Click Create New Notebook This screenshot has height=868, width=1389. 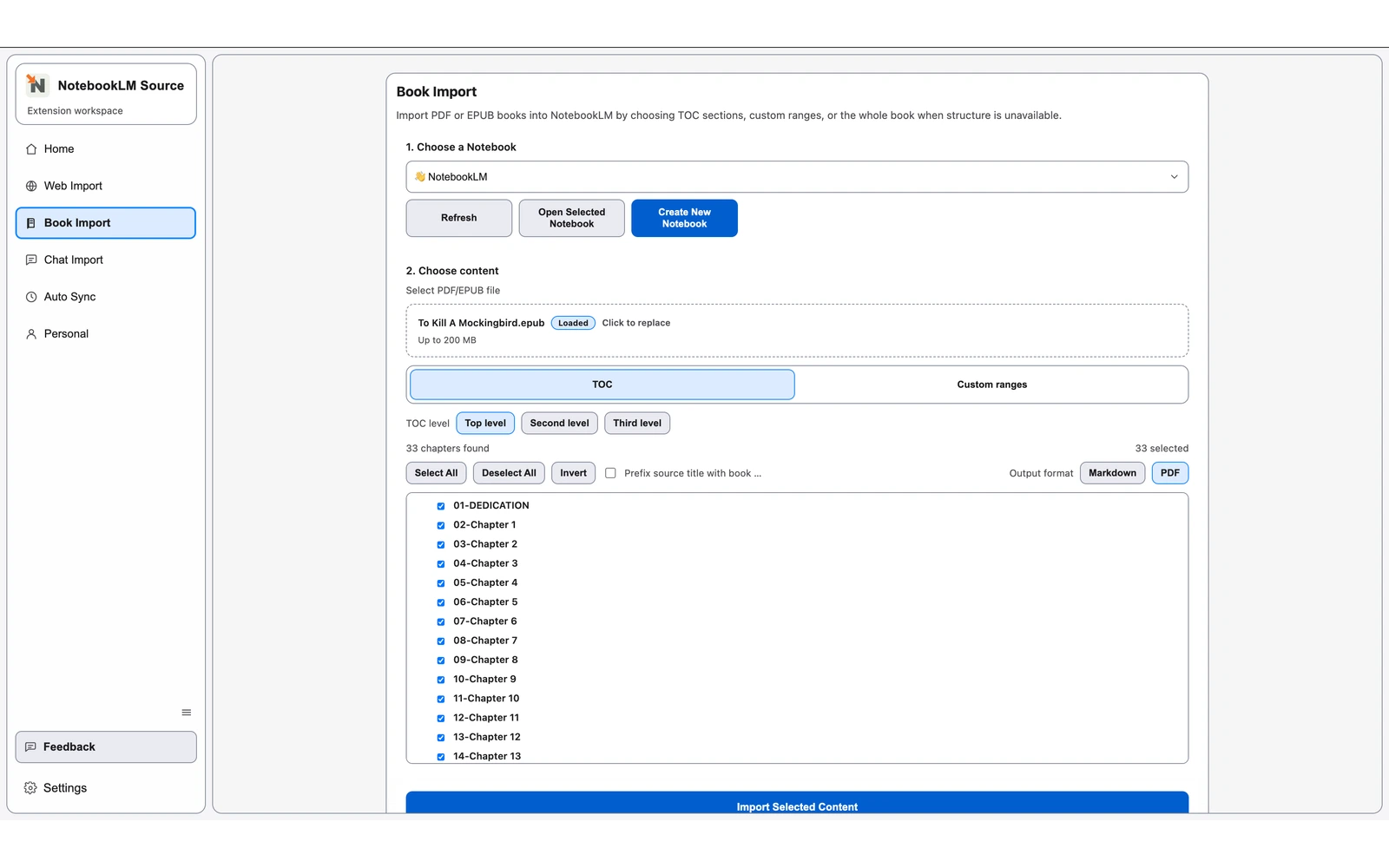tap(684, 218)
